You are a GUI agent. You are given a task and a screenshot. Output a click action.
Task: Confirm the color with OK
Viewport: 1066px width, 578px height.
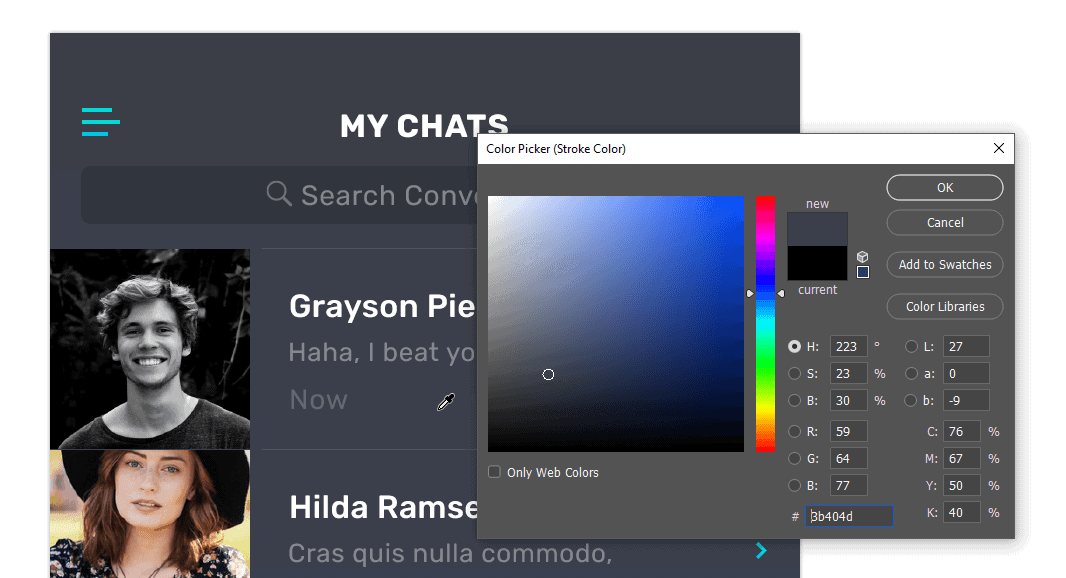(944, 188)
